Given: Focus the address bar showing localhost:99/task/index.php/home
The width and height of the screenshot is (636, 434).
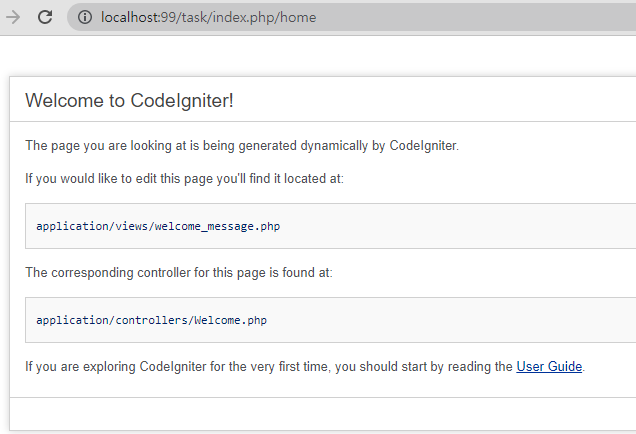Looking at the screenshot, I should click(351, 17).
